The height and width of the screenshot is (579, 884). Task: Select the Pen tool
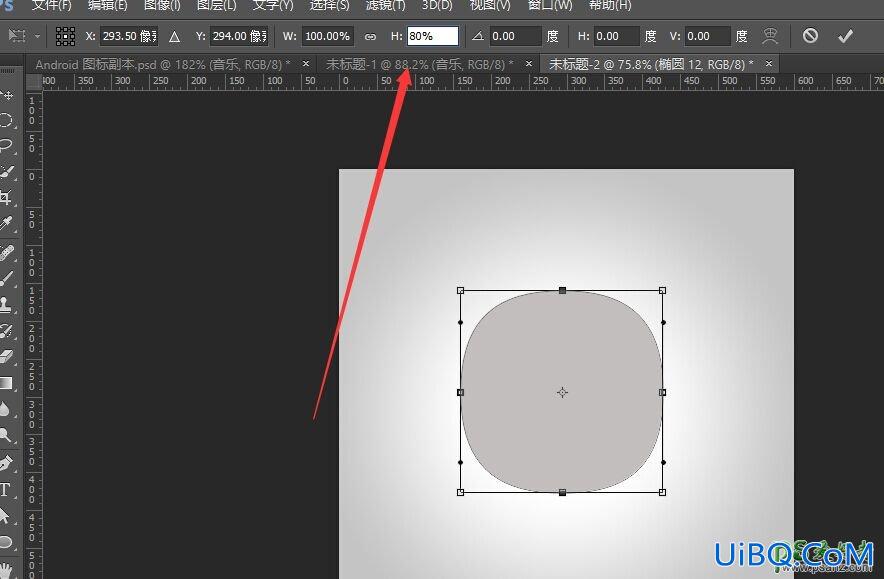(x=6, y=463)
